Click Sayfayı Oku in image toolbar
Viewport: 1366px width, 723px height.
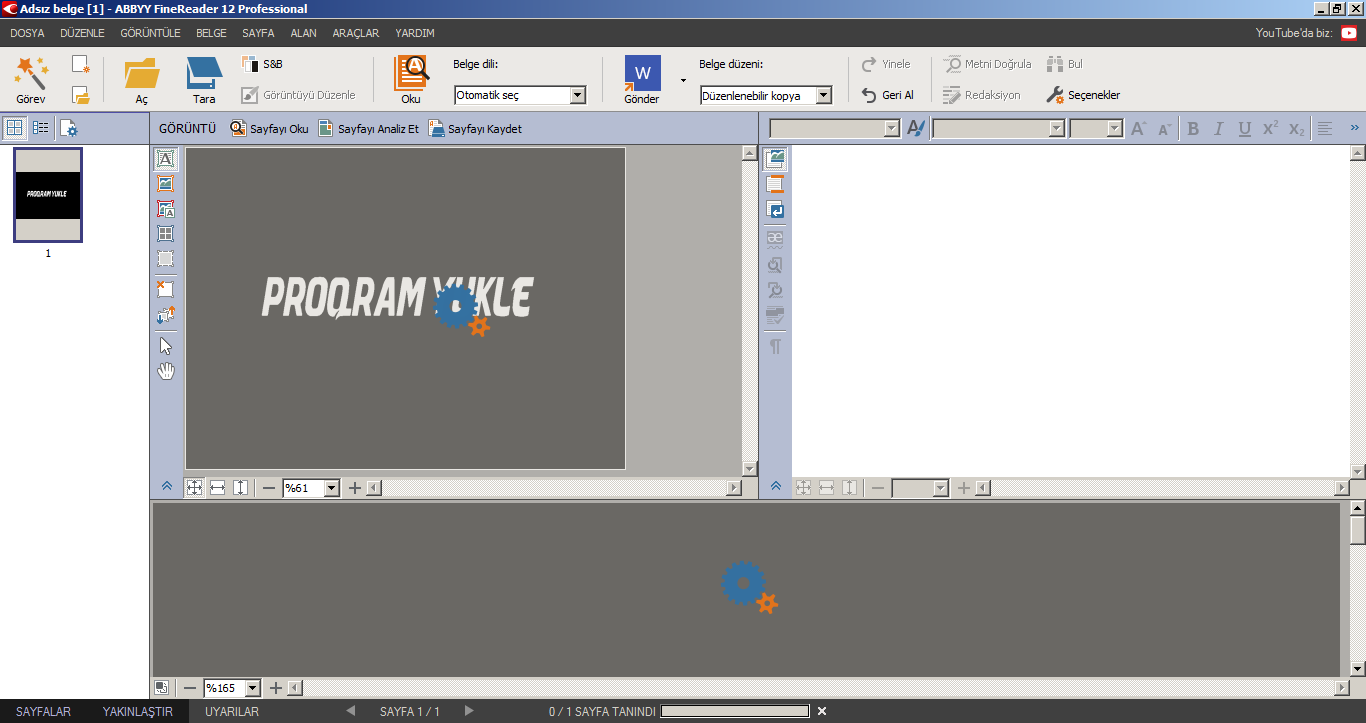(270, 129)
